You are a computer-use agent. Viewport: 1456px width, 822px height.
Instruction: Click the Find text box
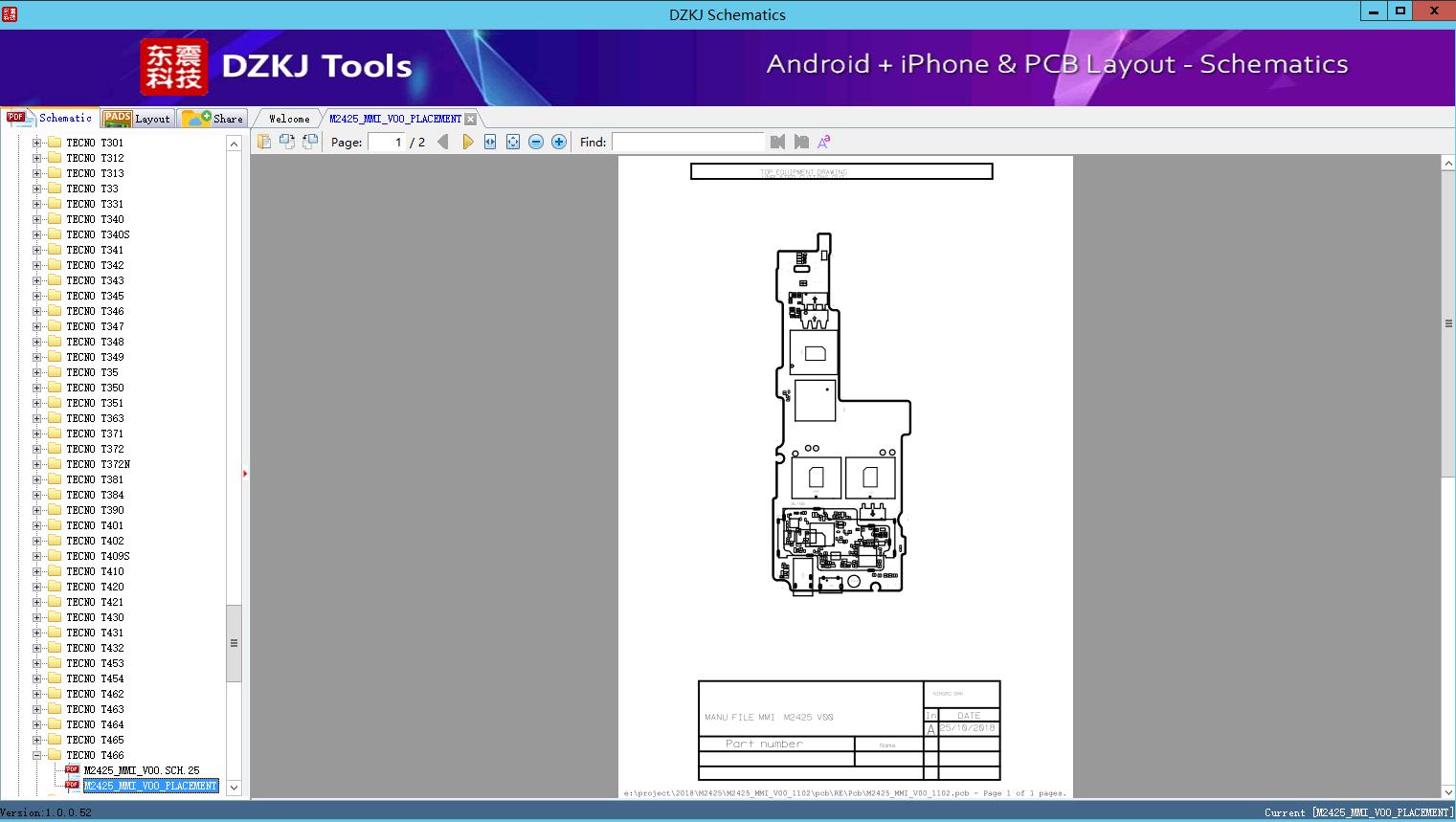688,142
